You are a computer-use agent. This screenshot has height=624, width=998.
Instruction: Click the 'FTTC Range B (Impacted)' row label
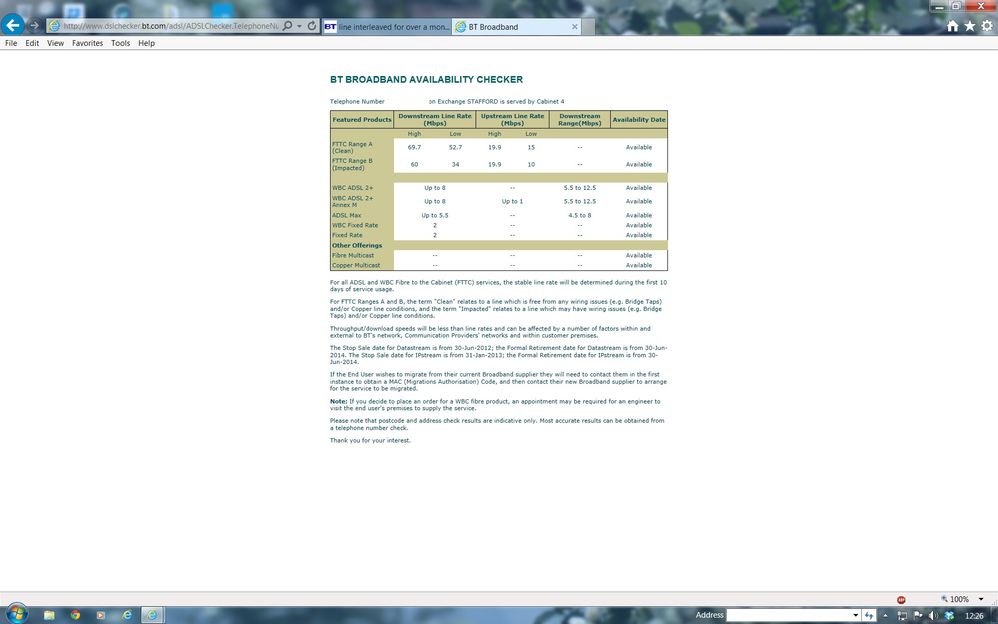[x=353, y=164]
